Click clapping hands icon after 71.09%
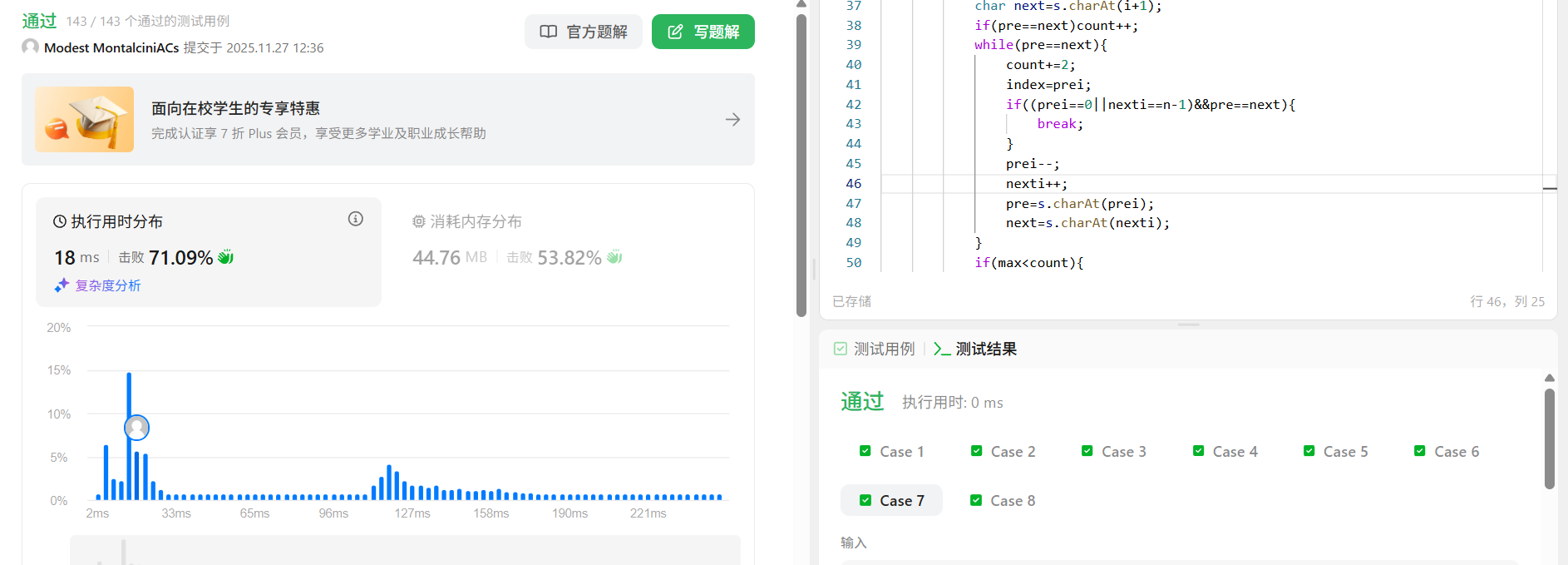The height and width of the screenshot is (565, 1568). point(225,257)
